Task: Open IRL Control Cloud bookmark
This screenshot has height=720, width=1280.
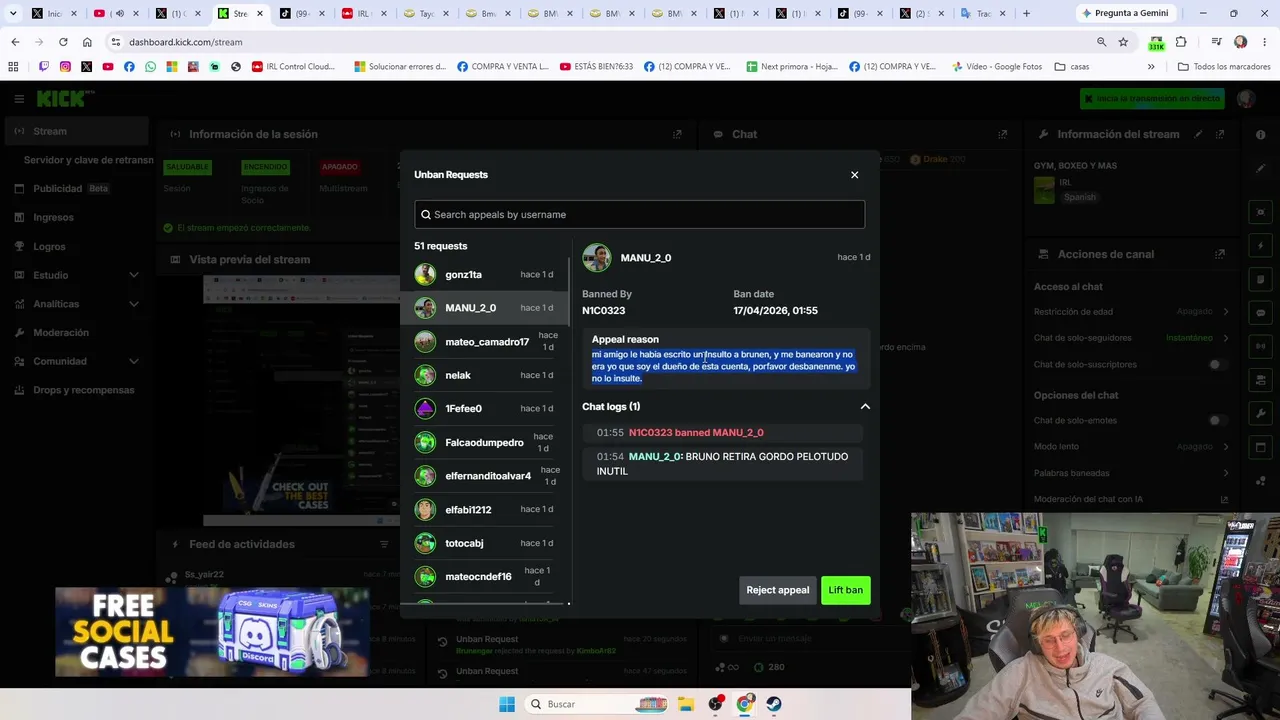Action: pyautogui.click(x=294, y=67)
